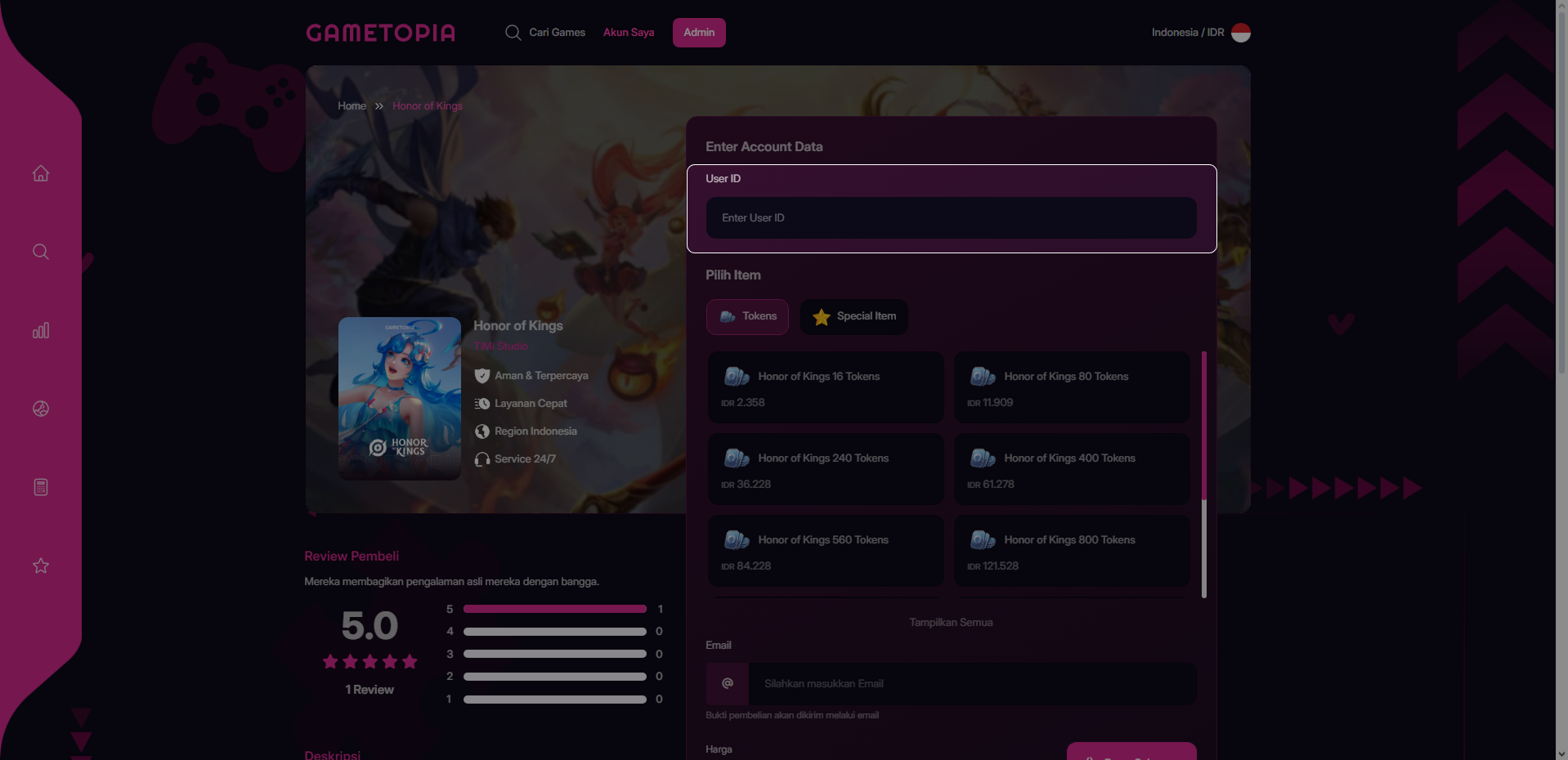Click the IDR 121.528 price
The width and height of the screenshot is (1568, 760).
(x=992, y=566)
